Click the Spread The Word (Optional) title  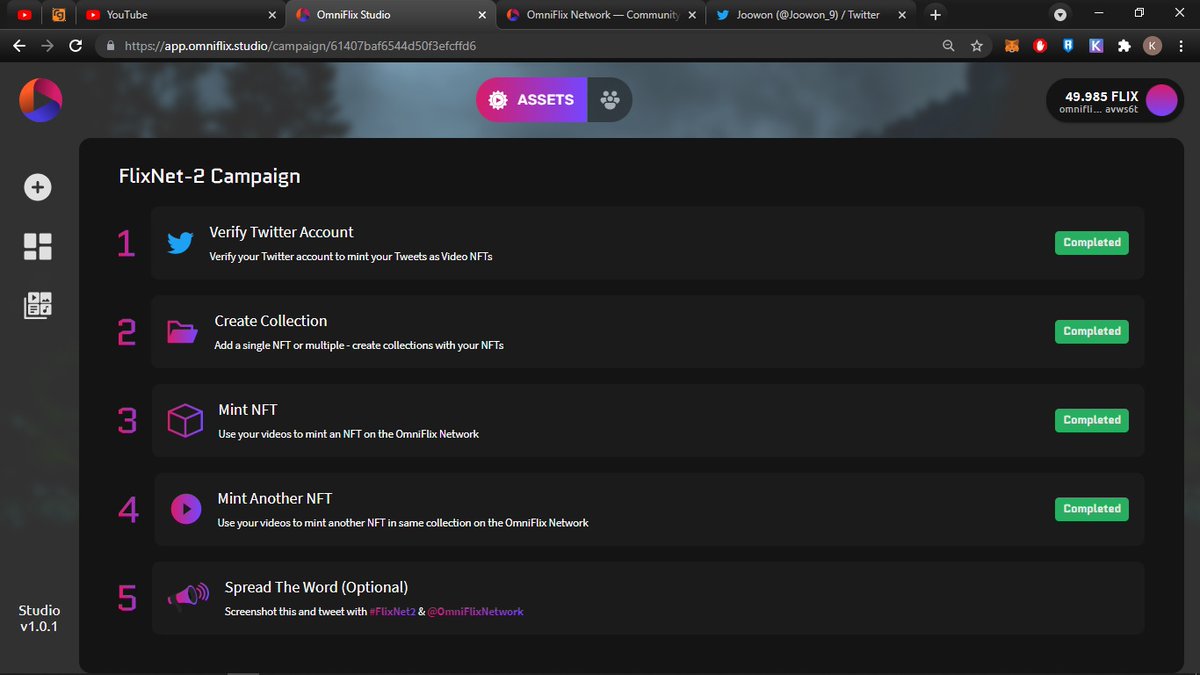pos(316,587)
